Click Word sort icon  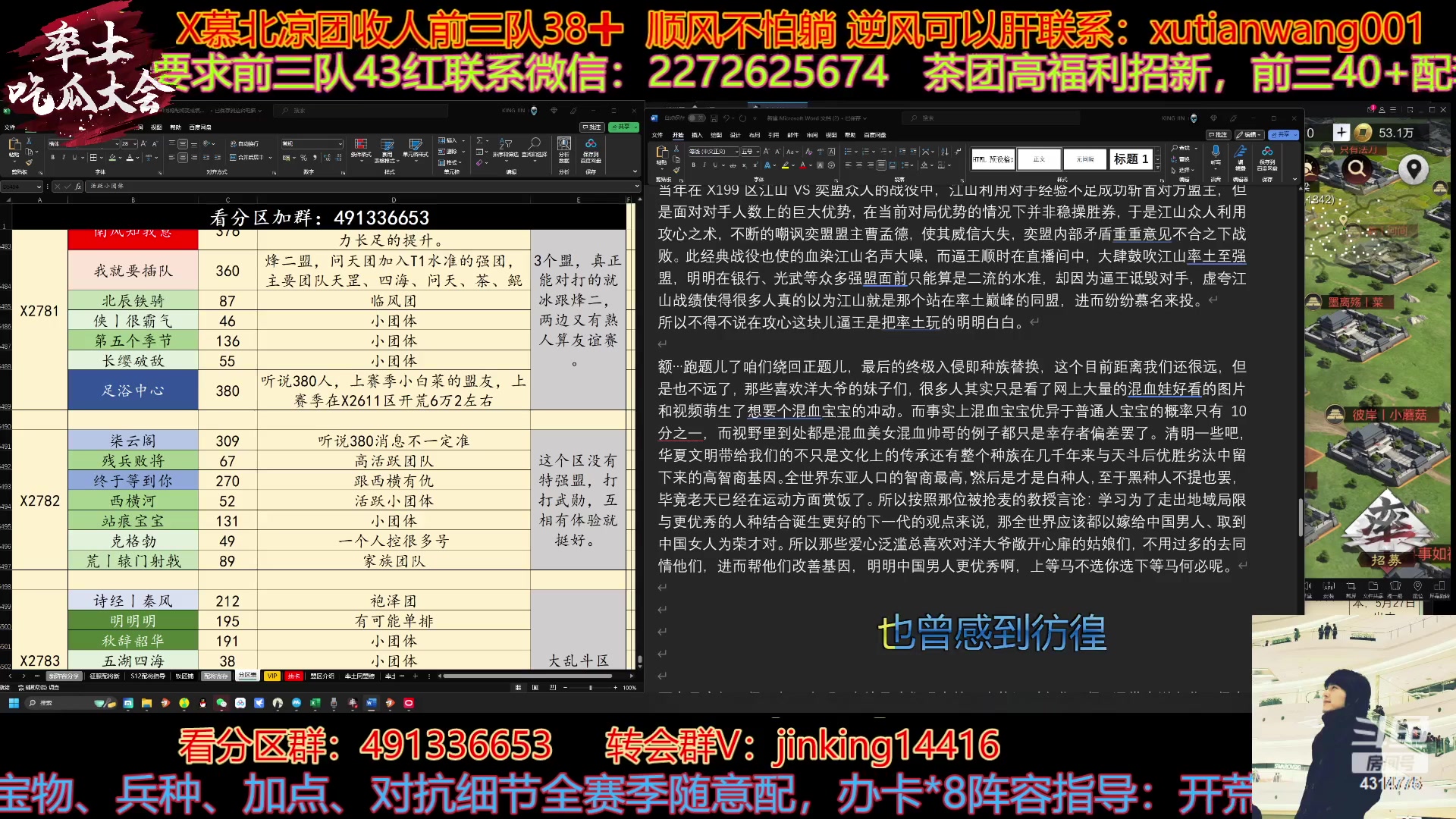click(x=944, y=152)
